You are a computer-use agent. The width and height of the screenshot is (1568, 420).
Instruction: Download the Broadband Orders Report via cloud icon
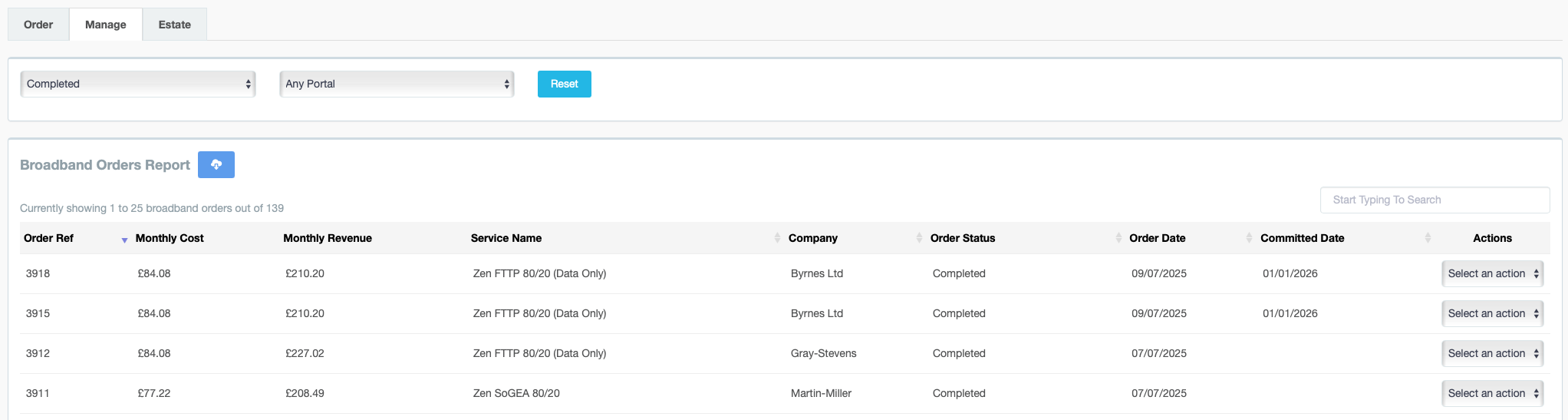[216, 164]
